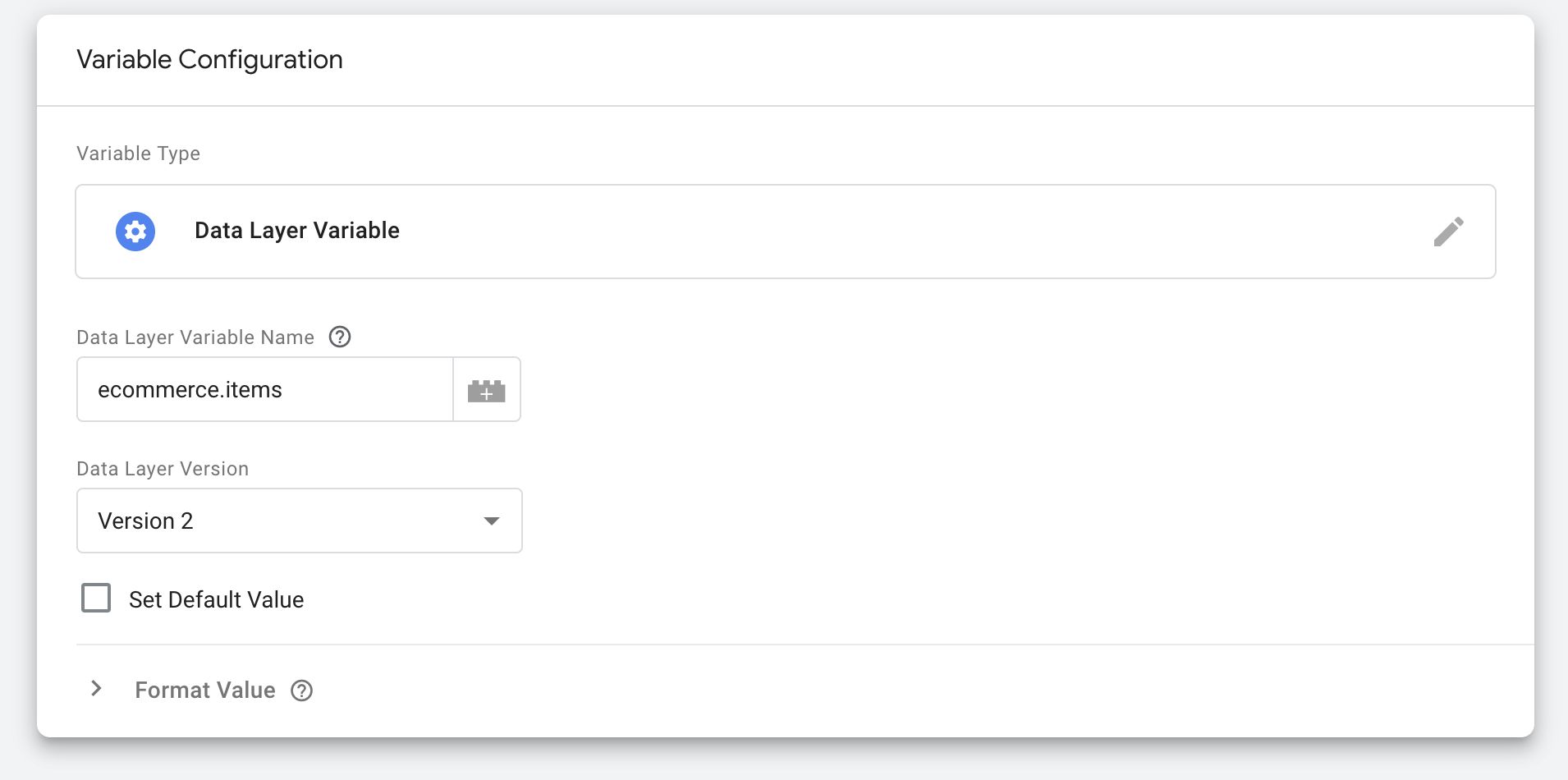This screenshot has width=1568, height=780.
Task: Click the Variable Configuration header
Action: click(209, 58)
